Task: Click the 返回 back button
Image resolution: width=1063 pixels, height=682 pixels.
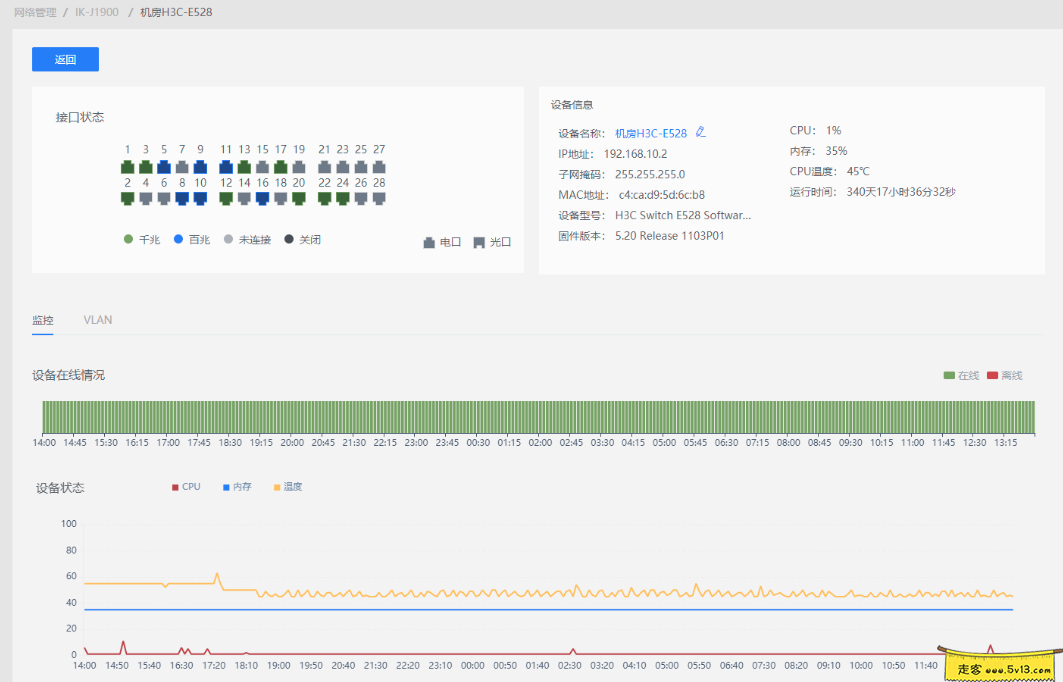Action: 65,59
